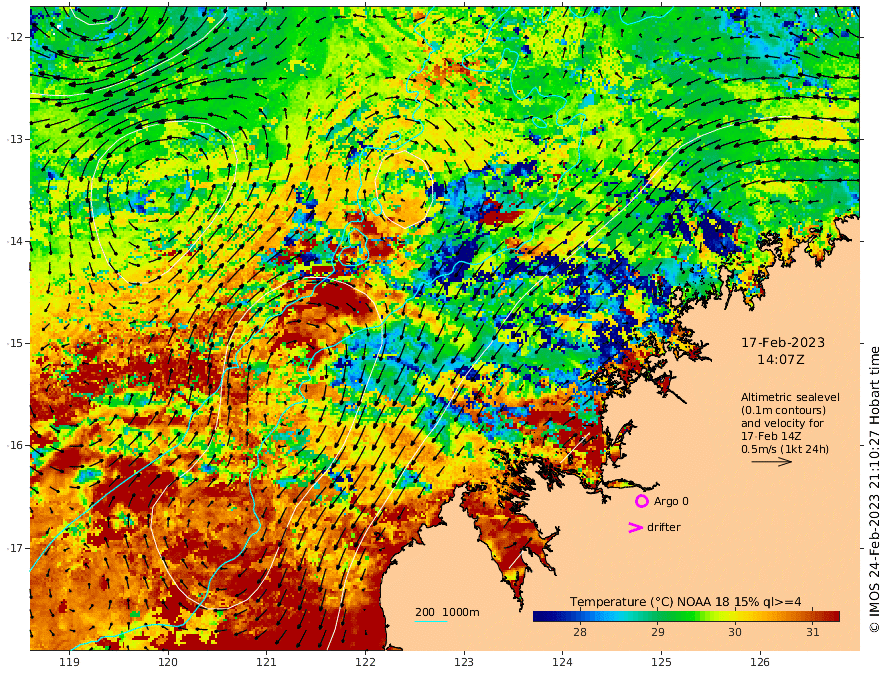Click the longitude axis label 121
Screen dimensions: 880x680
[267, 662]
